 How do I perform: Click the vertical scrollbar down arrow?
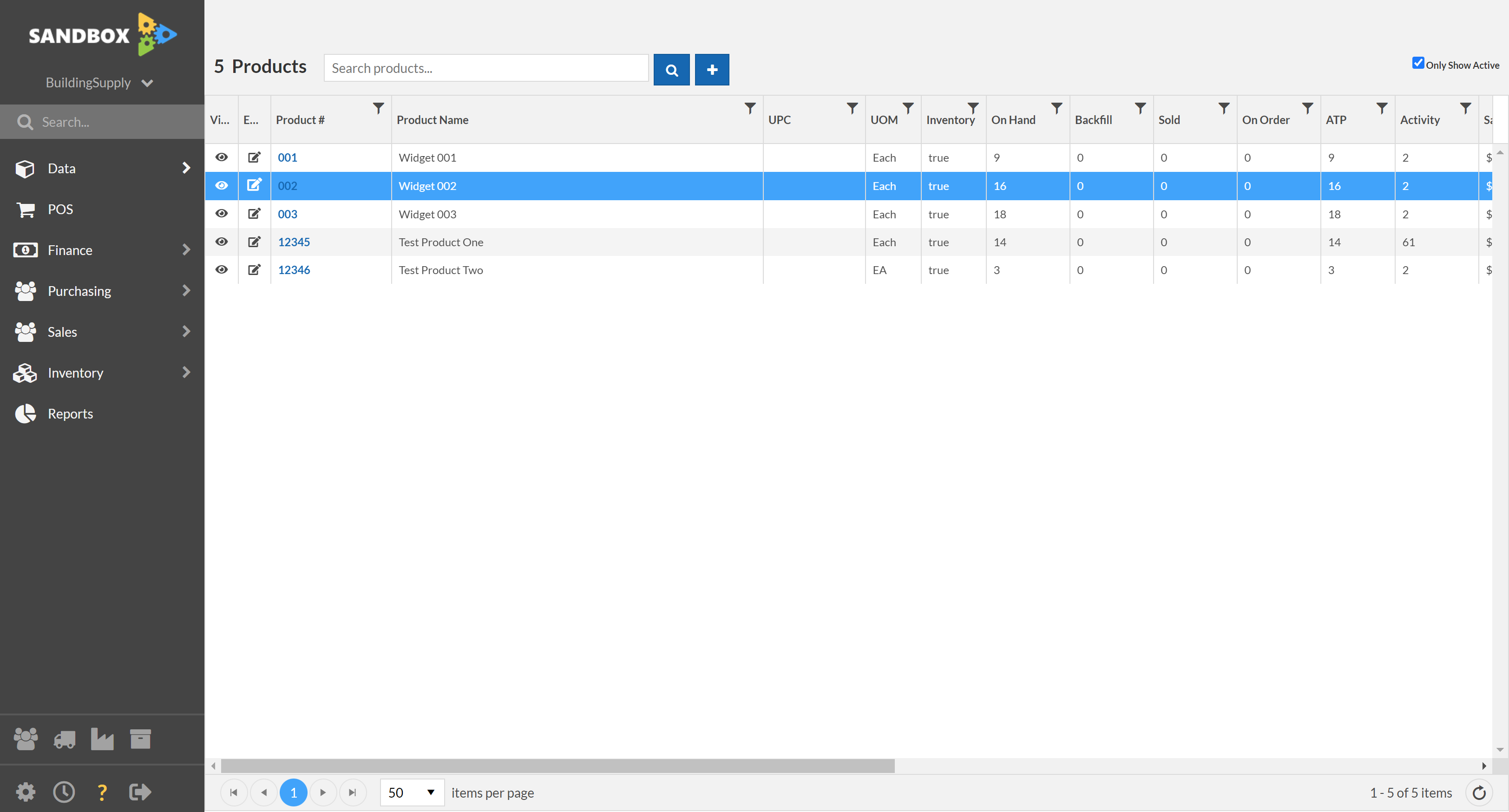point(1500,750)
